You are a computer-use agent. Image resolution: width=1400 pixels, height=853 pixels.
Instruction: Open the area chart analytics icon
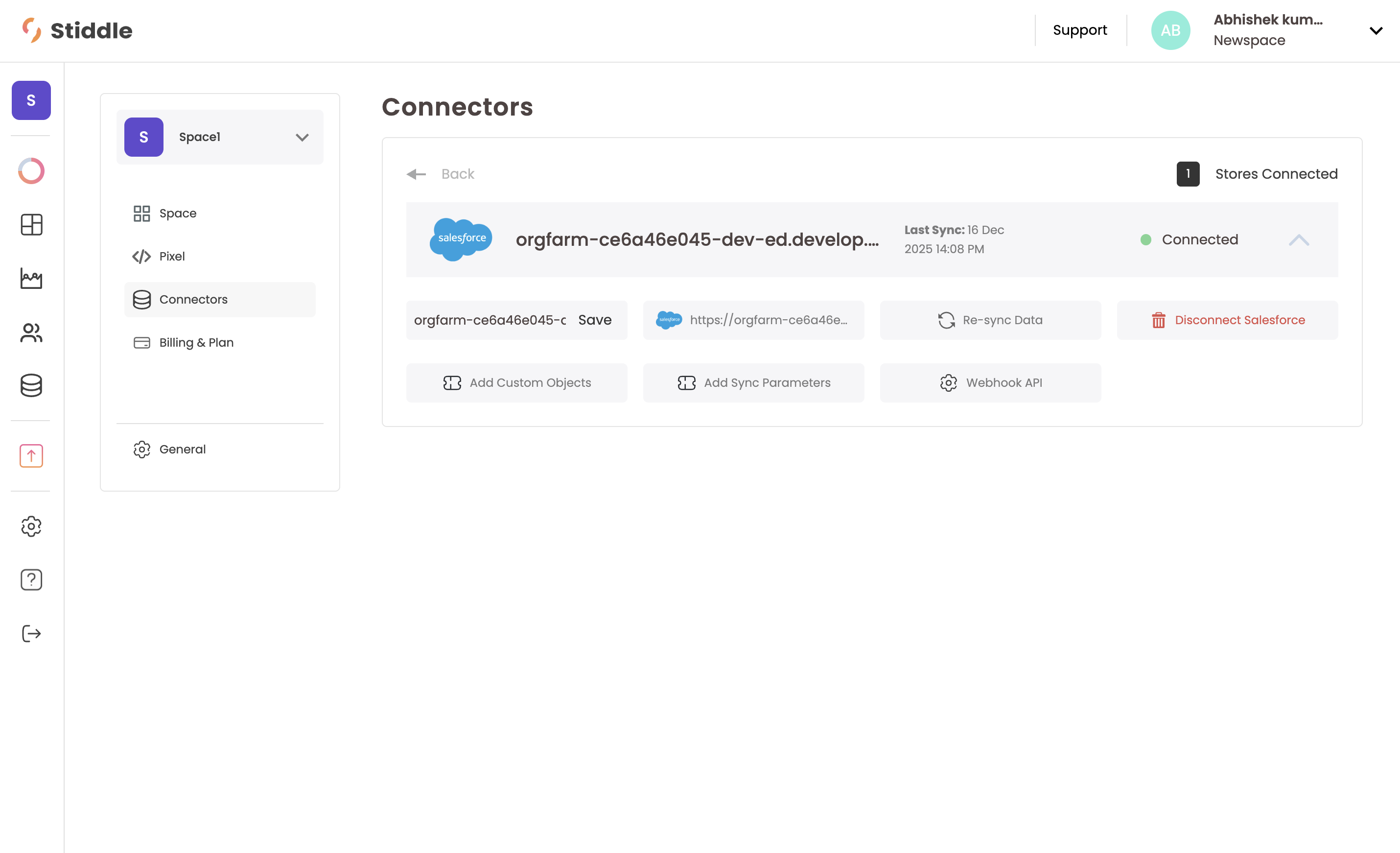tap(31, 279)
